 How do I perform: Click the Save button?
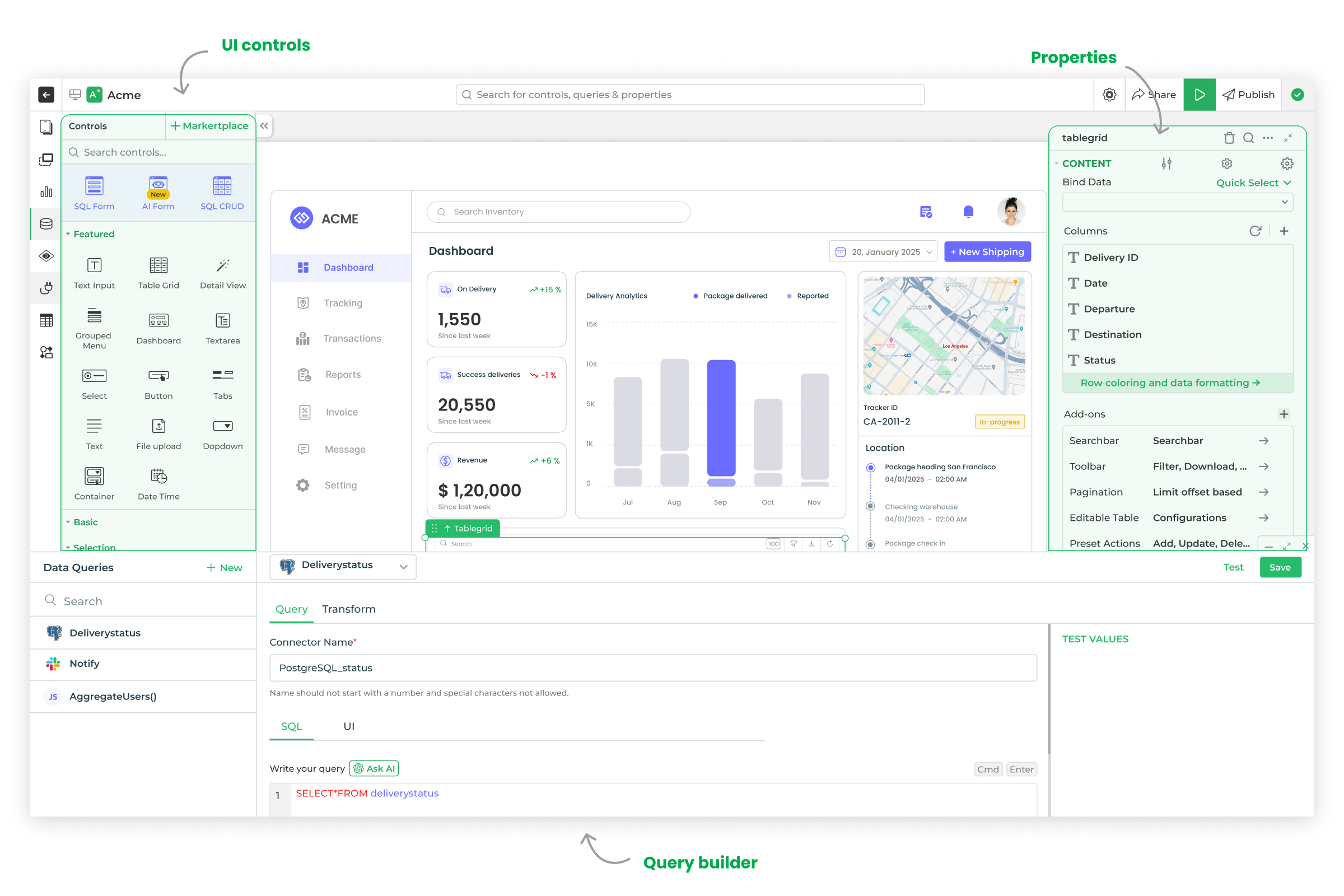coord(1280,567)
